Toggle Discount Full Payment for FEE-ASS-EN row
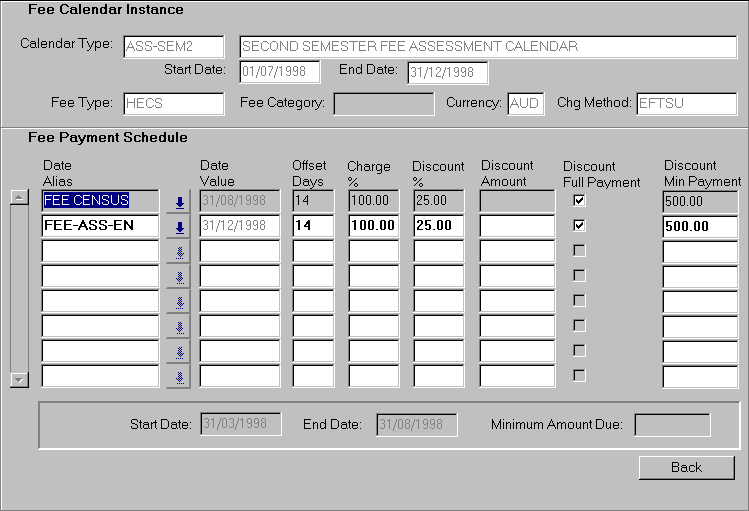749x511 pixels. pyautogui.click(x=579, y=226)
